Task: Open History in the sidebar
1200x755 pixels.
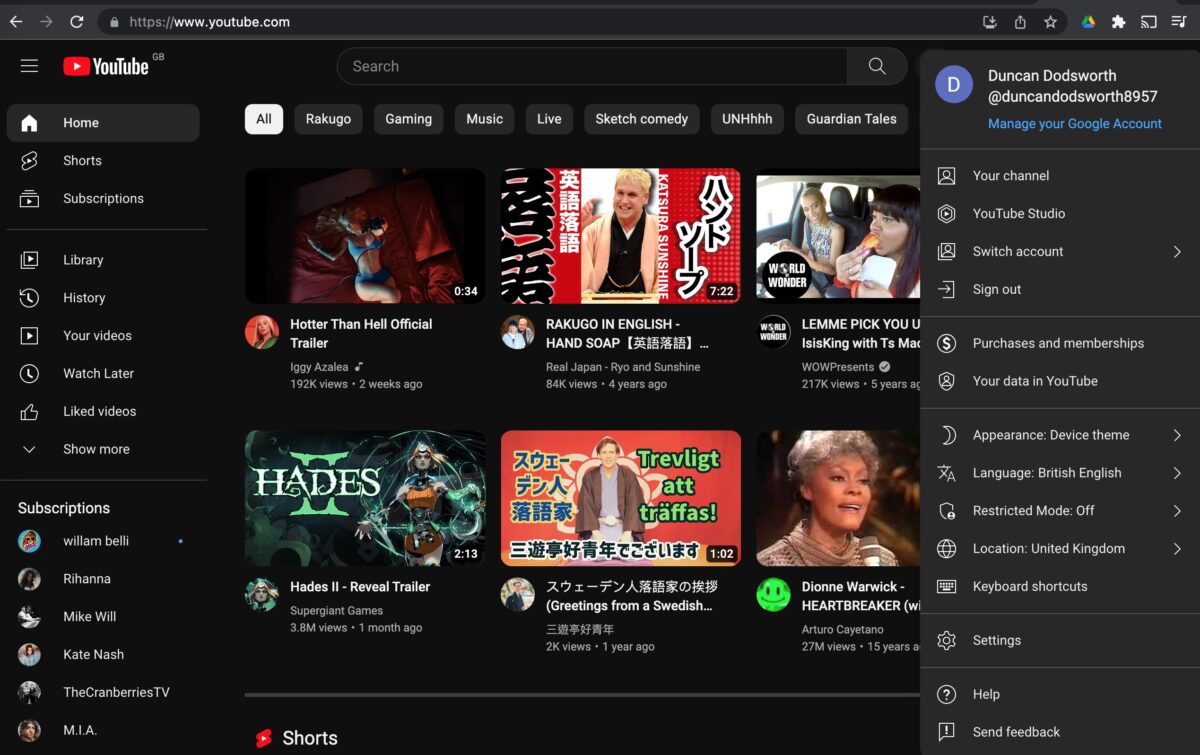Action: 103,298
